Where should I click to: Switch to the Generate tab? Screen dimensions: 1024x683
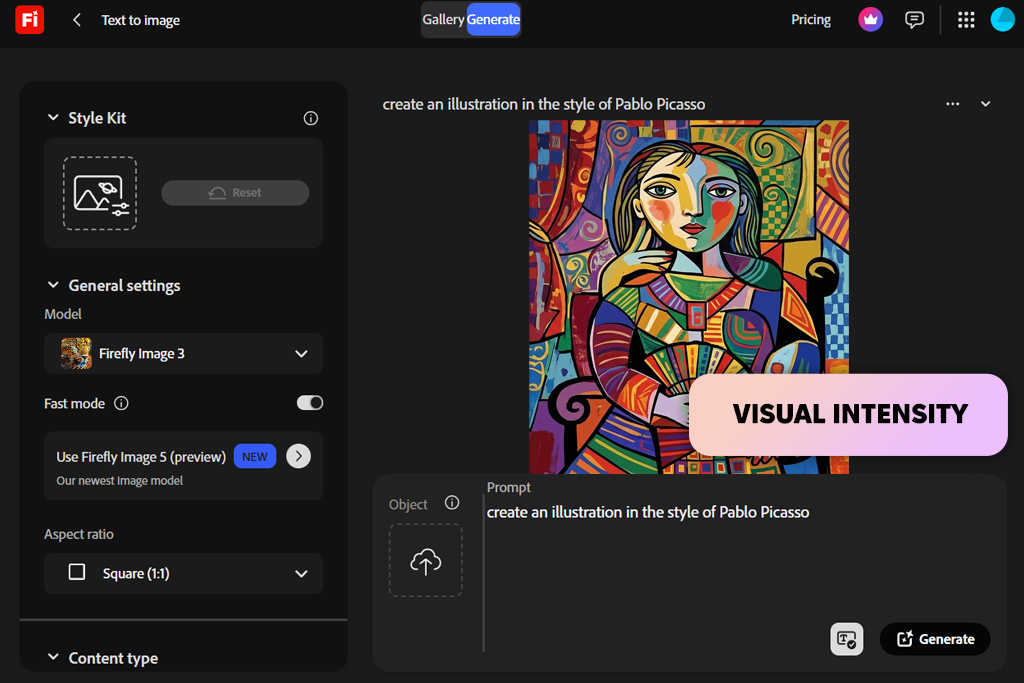coord(493,20)
